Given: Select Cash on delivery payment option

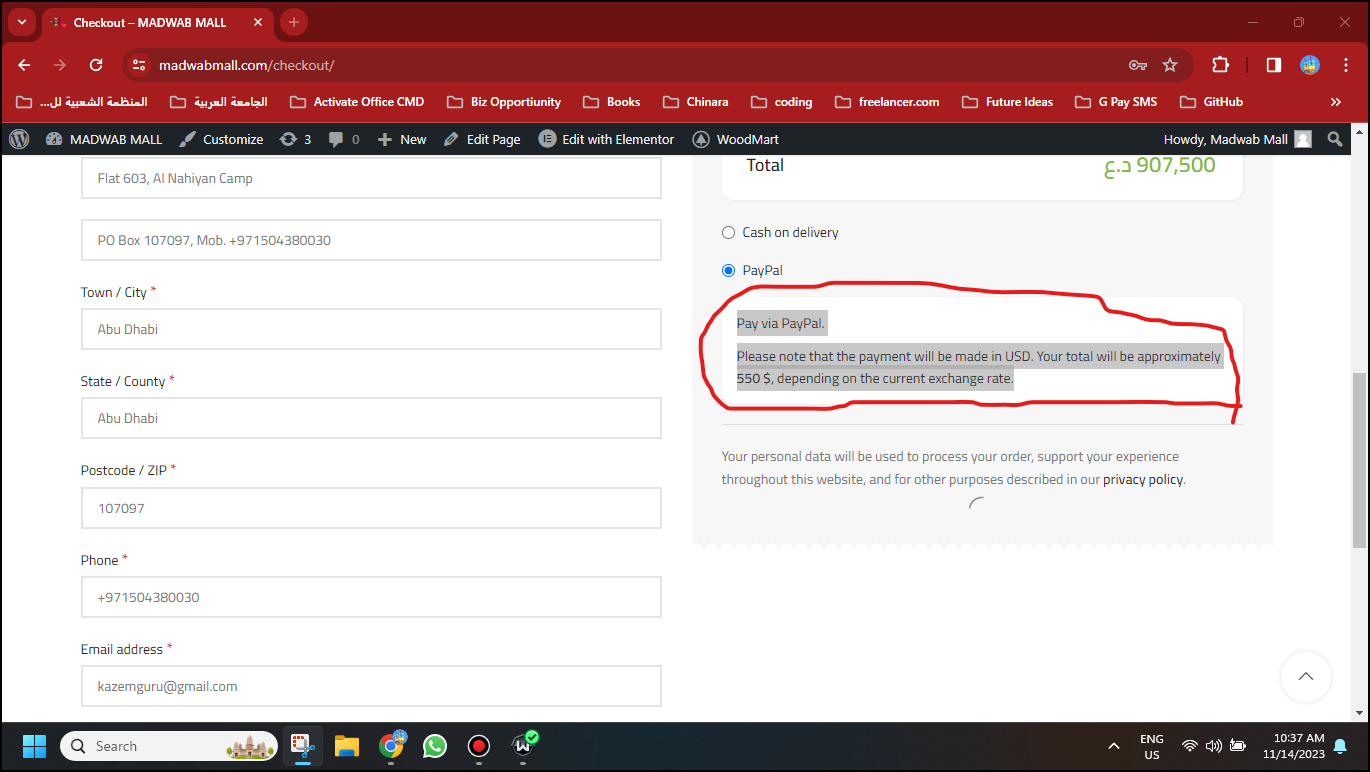Looking at the screenshot, I should 728,233.
